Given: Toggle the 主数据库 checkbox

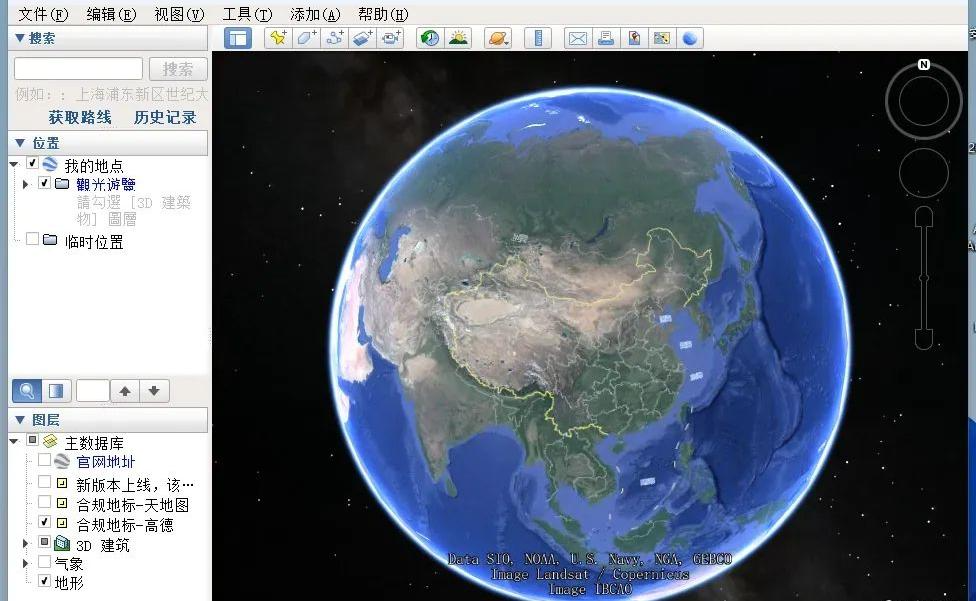Looking at the screenshot, I should [32, 440].
